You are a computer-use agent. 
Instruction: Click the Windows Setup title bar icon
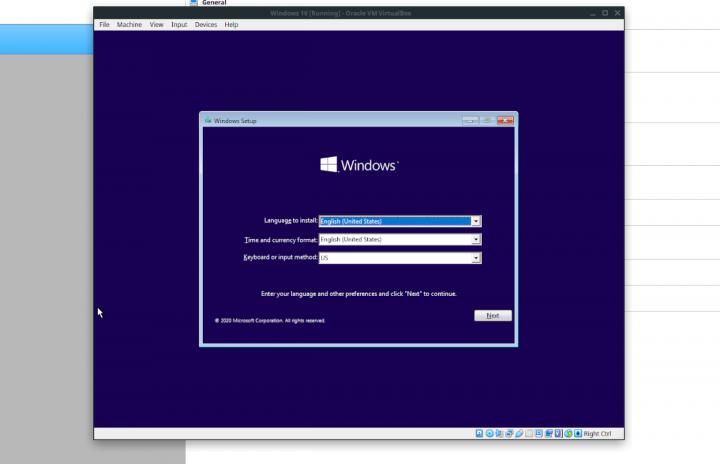208,120
